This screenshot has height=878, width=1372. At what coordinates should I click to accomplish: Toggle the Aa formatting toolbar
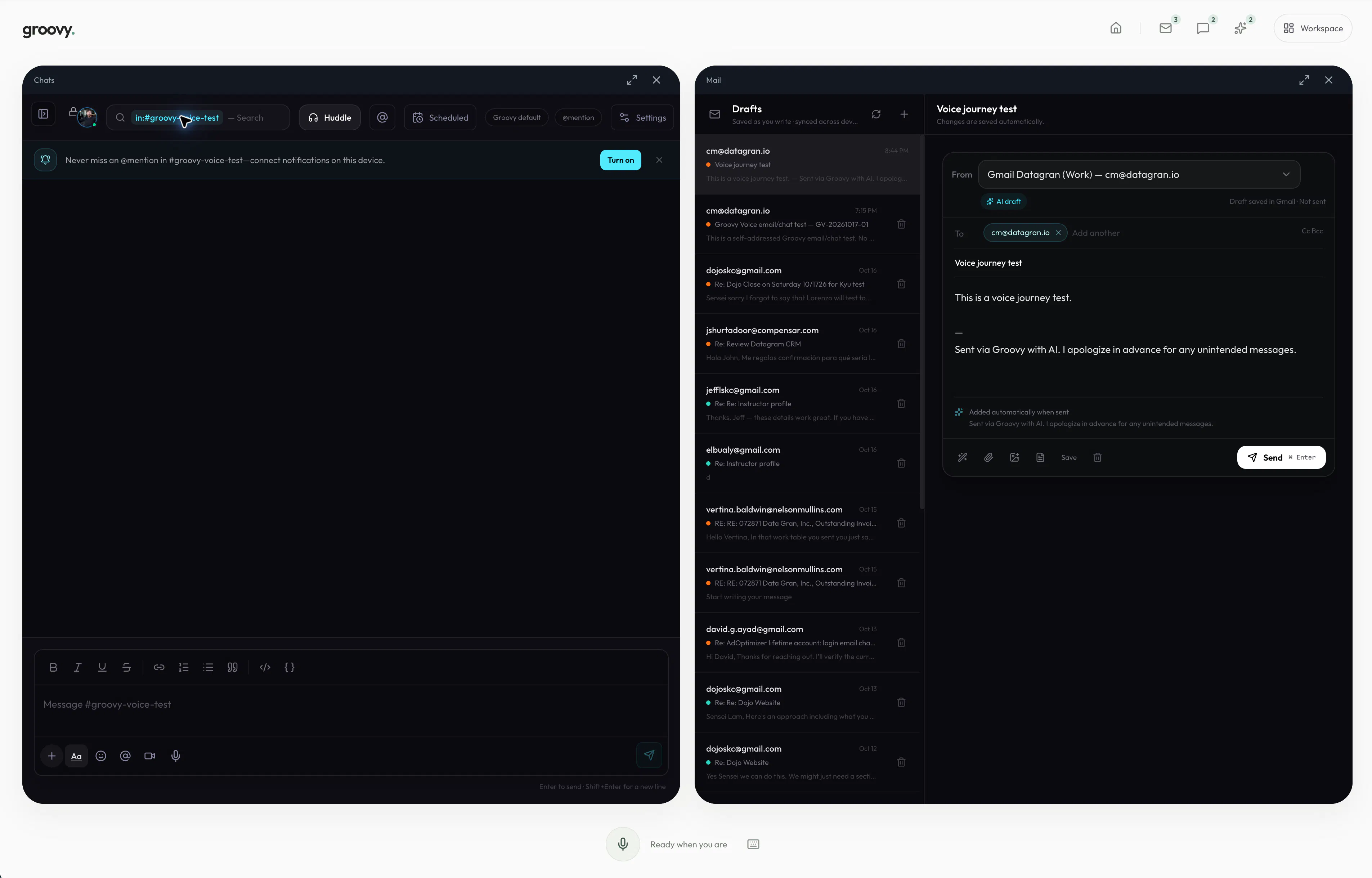[x=76, y=756]
